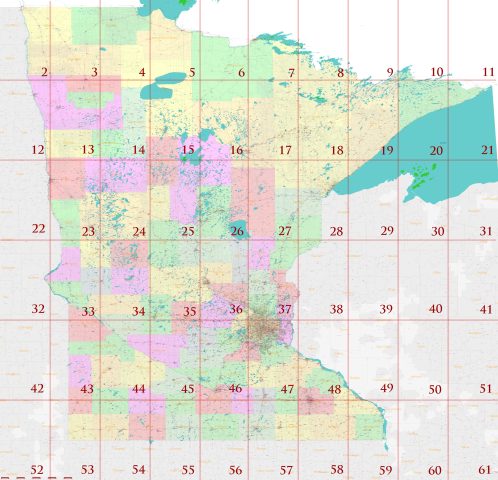Viewport: 498px width, 480px height.
Task: Click grid label 29
Action: pyautogui.click(x=387, y=230)
